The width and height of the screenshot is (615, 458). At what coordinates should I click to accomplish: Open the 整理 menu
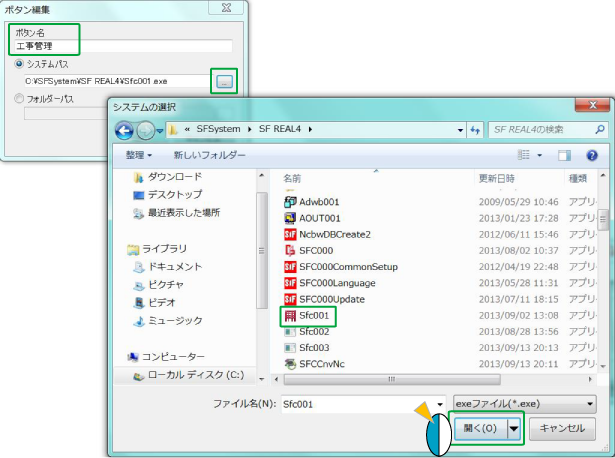pyautogui.click(x=138, y=155)
